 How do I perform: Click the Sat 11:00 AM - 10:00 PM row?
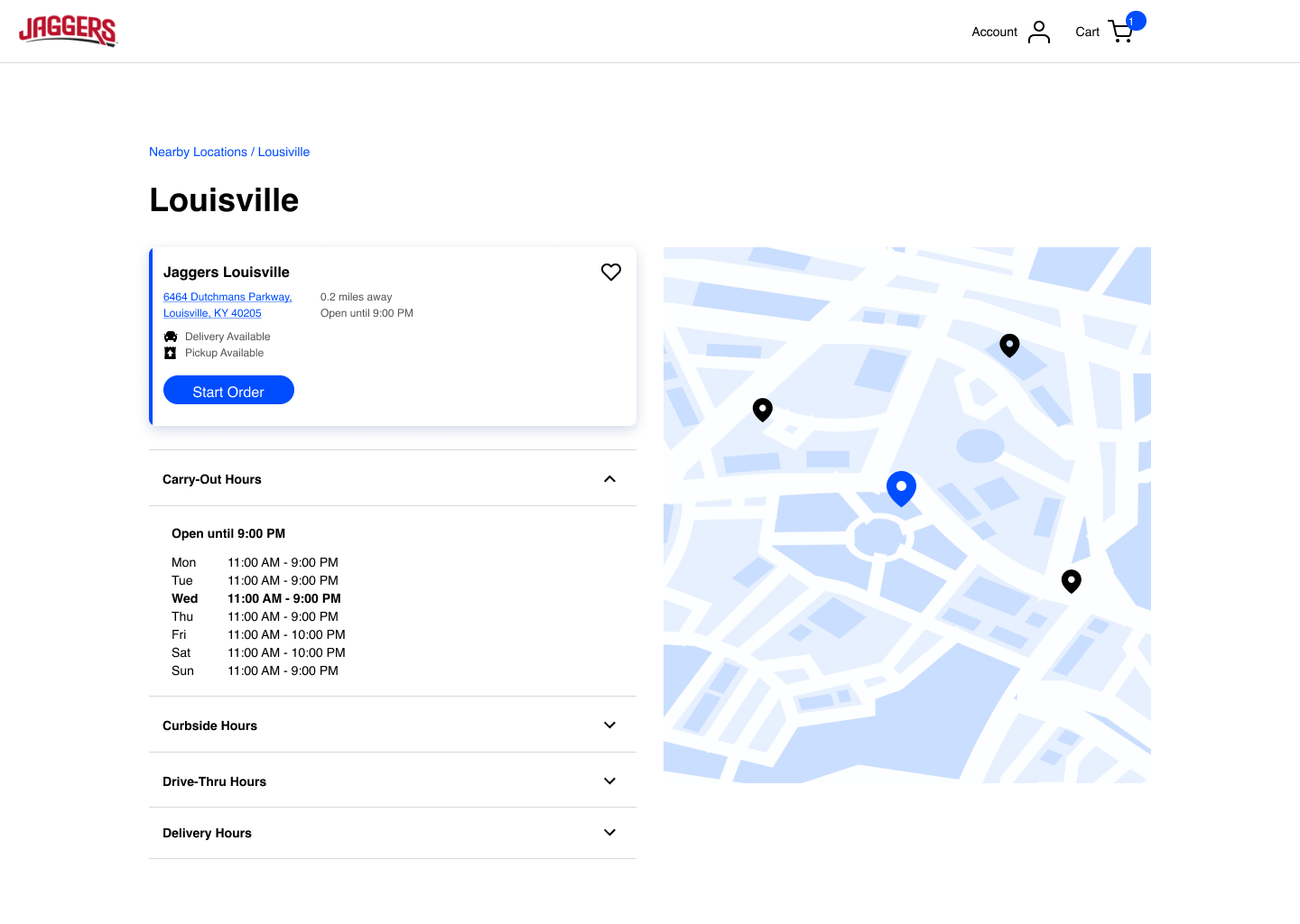pyautogui.click(x=258, y=652)
